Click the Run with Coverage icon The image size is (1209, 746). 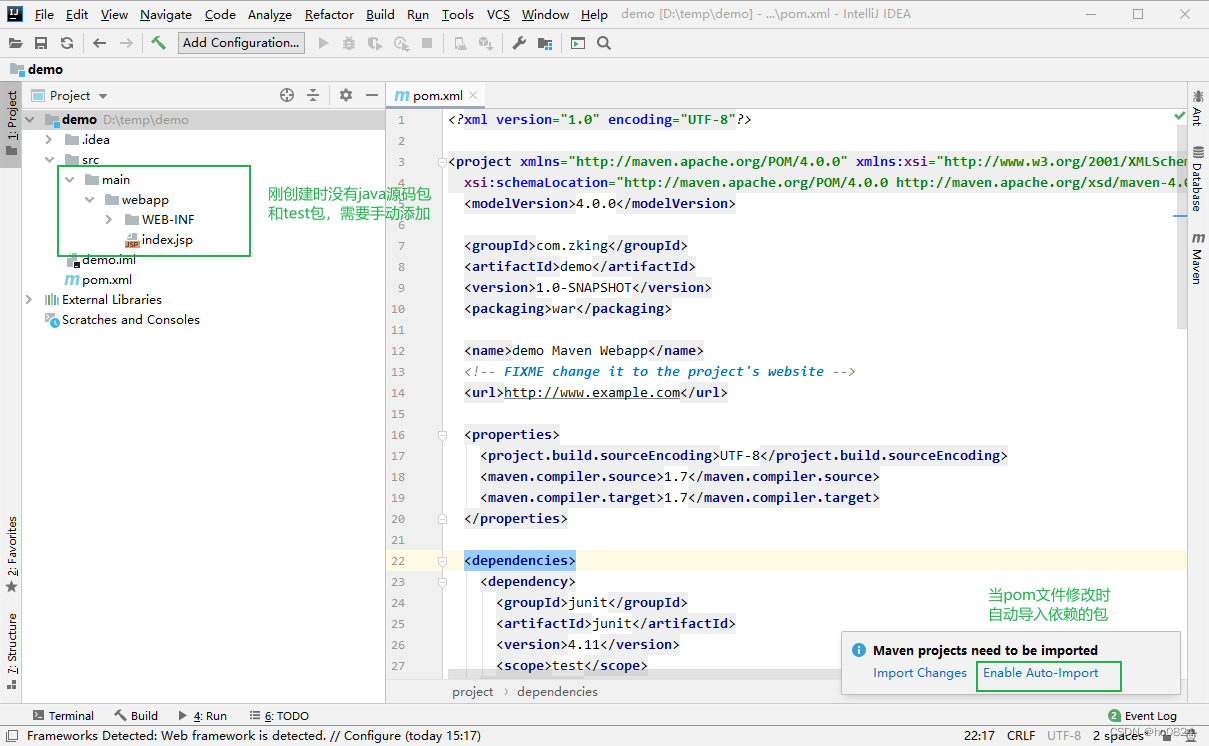[375, 43]
